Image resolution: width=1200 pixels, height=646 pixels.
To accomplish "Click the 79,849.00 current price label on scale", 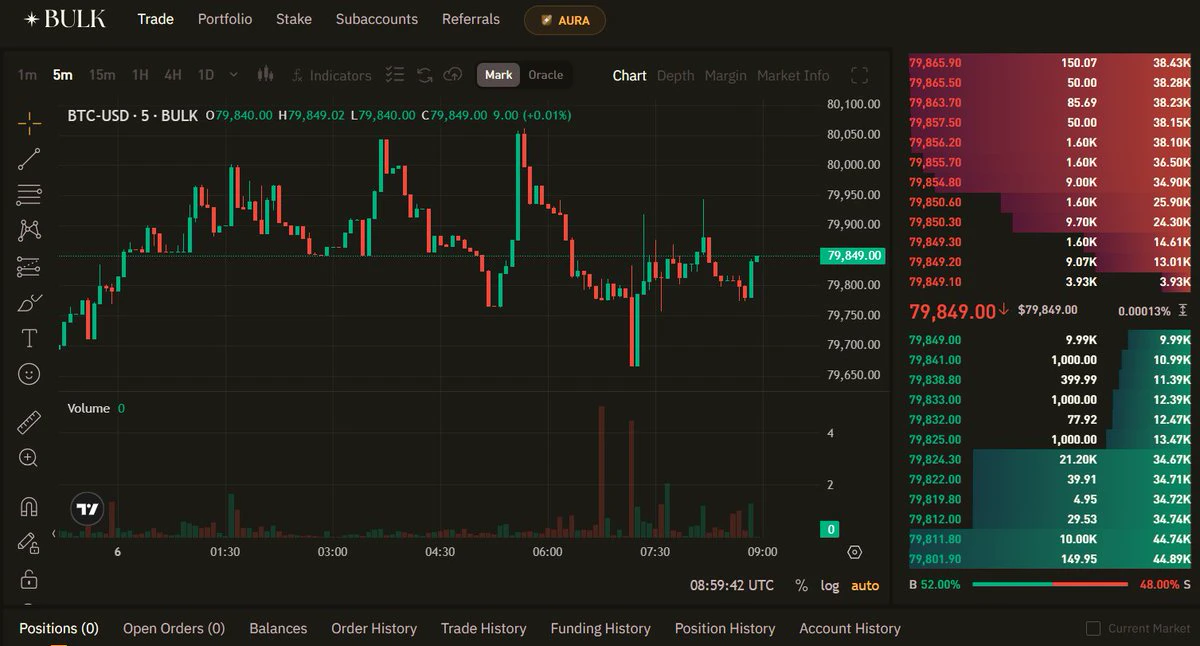I will pos(854,255).
